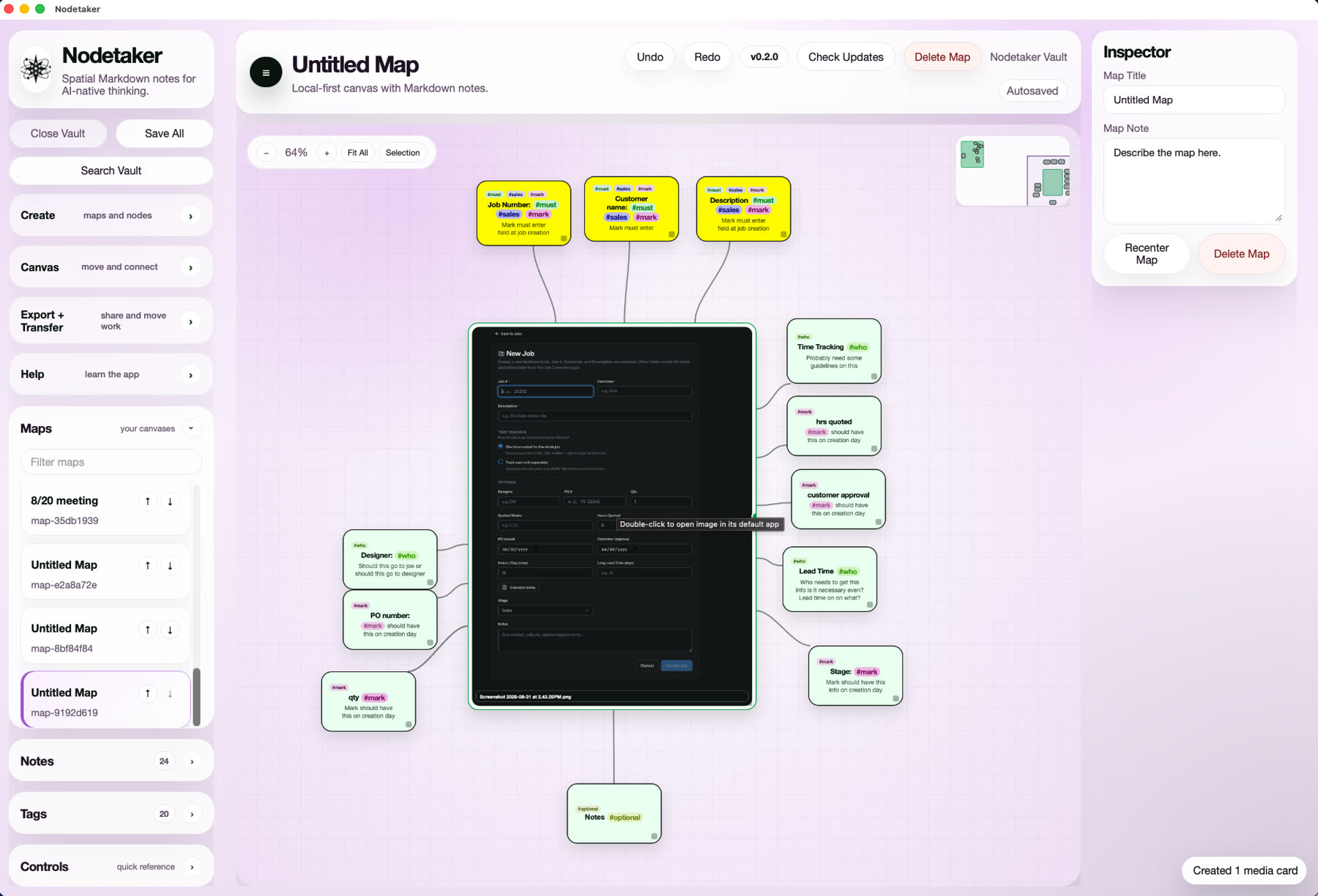Click resize handle on Notes node

(x=654, y=835)
